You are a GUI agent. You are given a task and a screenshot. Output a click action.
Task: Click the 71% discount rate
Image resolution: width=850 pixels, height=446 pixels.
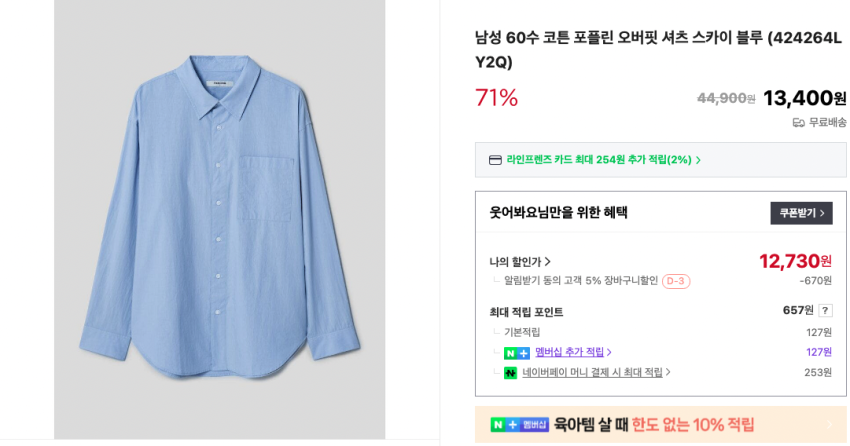496,98
